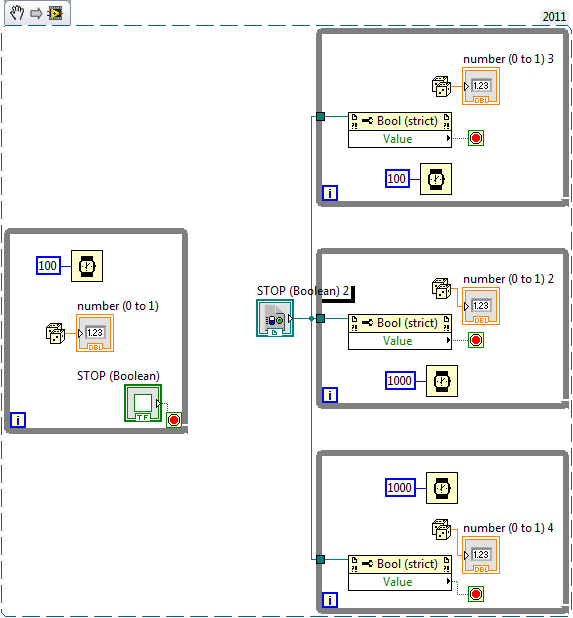This screenshot has width=573, height=618.
Task: Click iteration terminal of the left loop
Action: click(18, 420)
